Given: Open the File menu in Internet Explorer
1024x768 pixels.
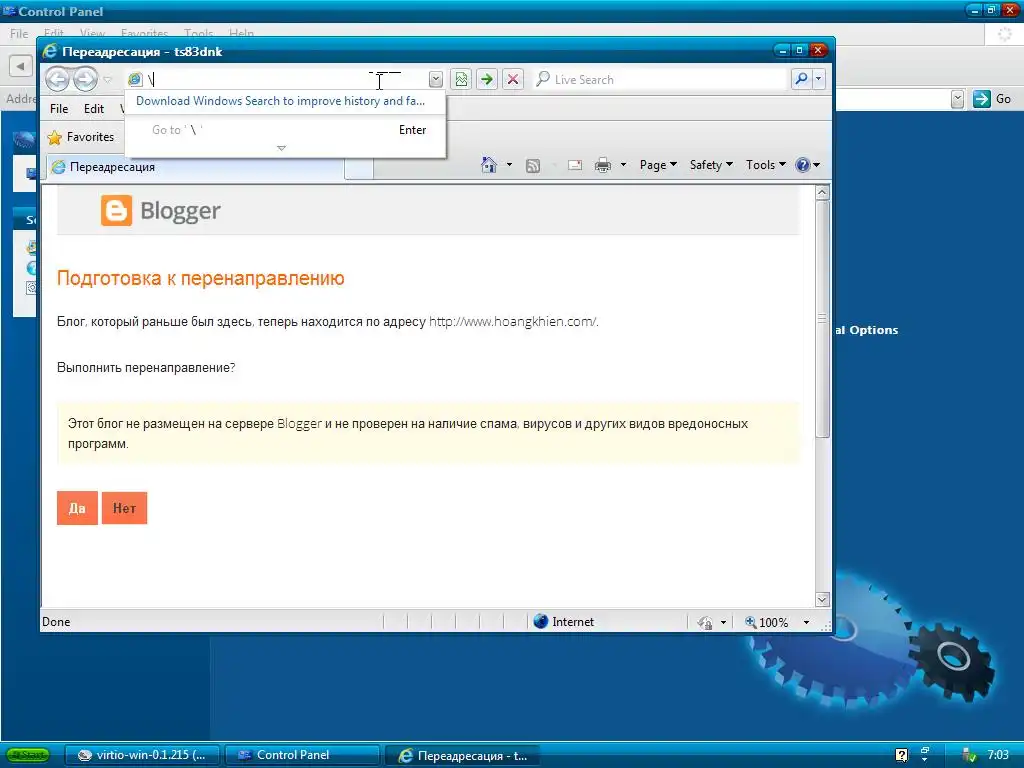Looking at the screenshot, I should pyautogui.click(x=59, y=109).
